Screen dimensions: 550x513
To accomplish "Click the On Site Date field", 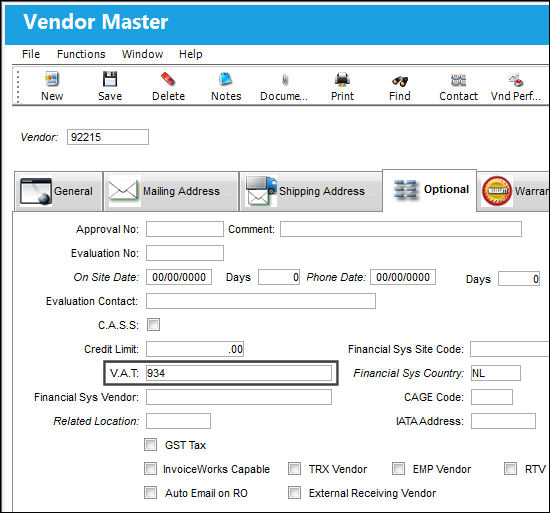I will 179,277.
